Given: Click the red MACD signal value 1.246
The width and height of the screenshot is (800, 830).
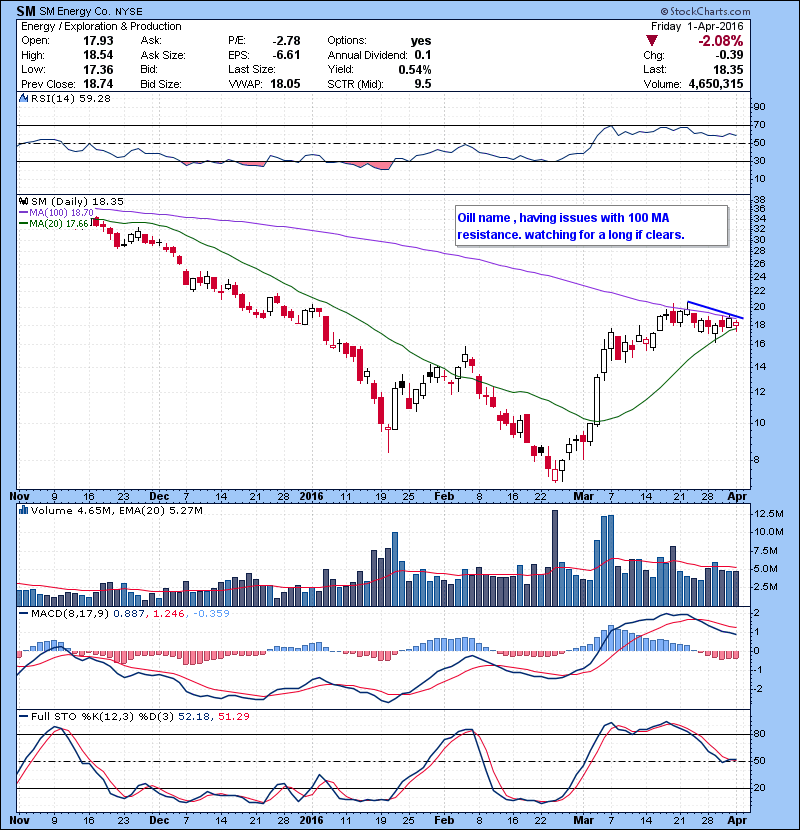Looking at the screenshot, I should point(168,614).
